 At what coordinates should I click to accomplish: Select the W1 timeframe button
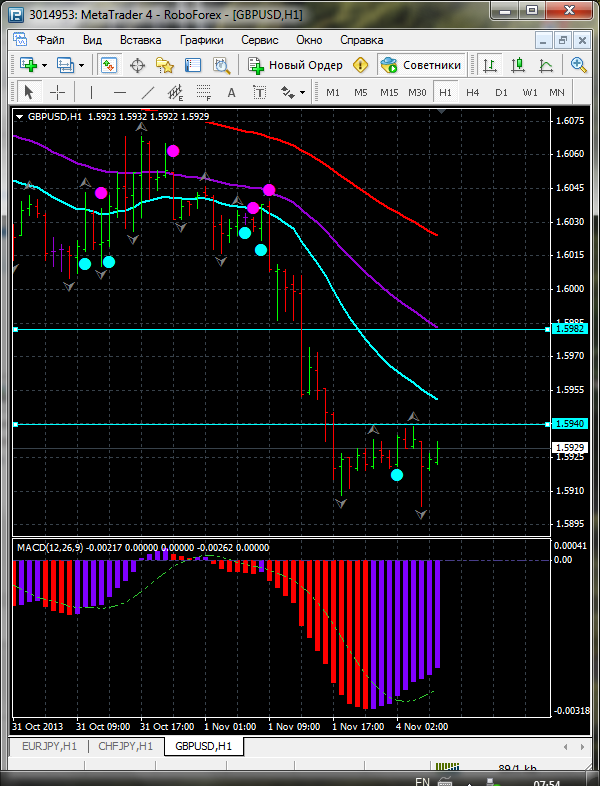[x=529, y=93]
